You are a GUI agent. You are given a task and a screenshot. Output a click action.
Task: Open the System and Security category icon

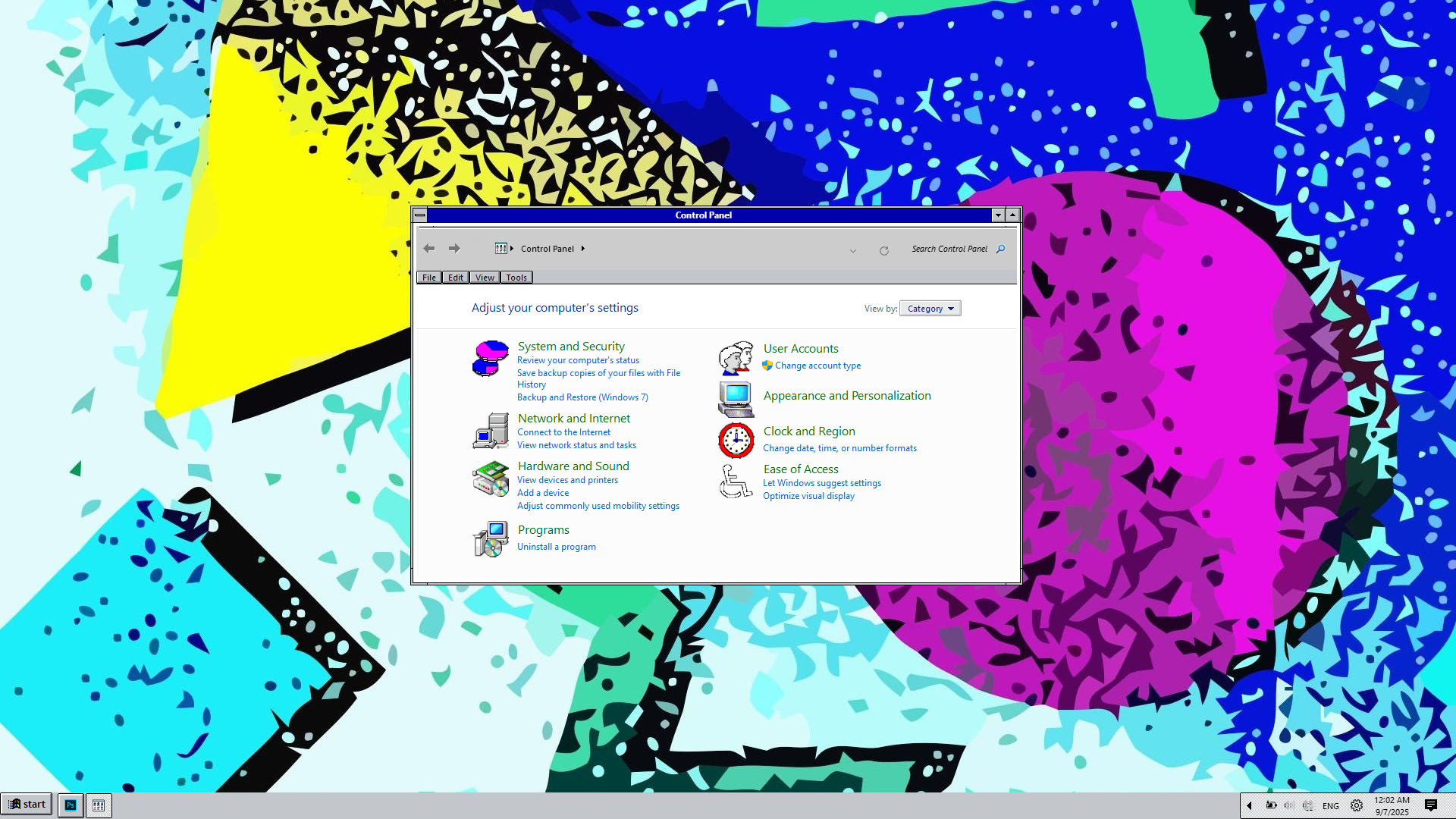tap(490, 359)
